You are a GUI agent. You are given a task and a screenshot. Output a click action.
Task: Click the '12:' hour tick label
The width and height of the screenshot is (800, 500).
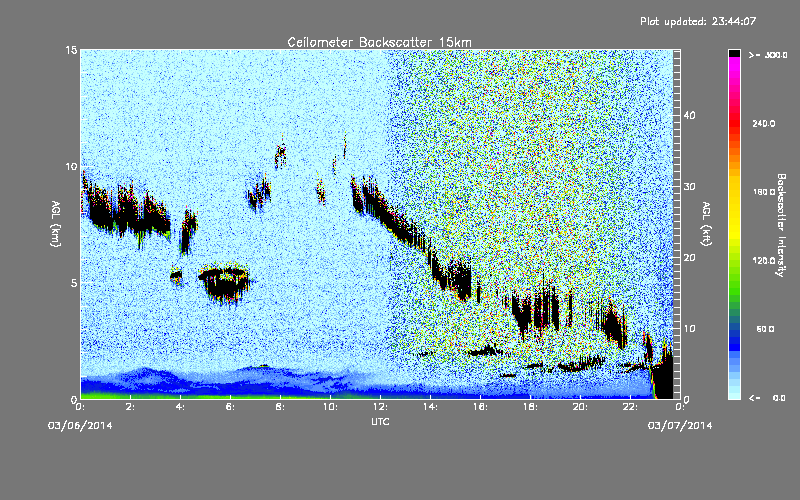pyautogui.click(x=380, y=407)
